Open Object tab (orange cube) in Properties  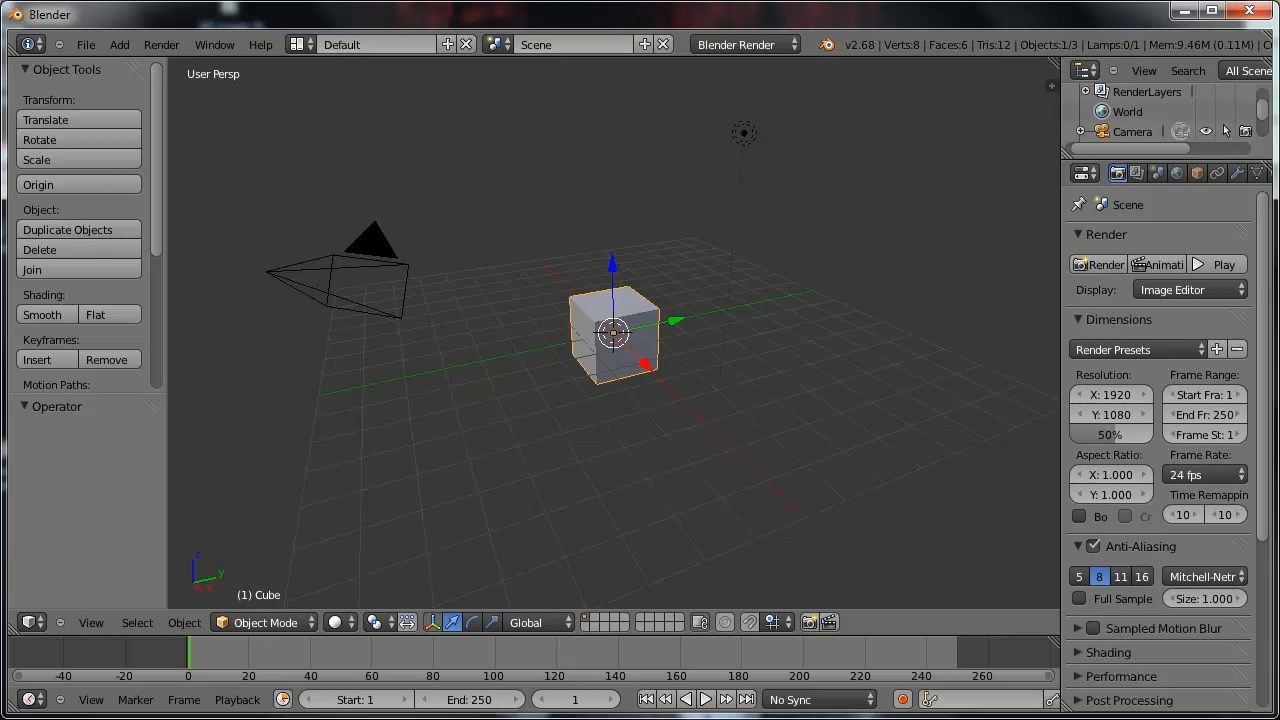point(1197,173)
